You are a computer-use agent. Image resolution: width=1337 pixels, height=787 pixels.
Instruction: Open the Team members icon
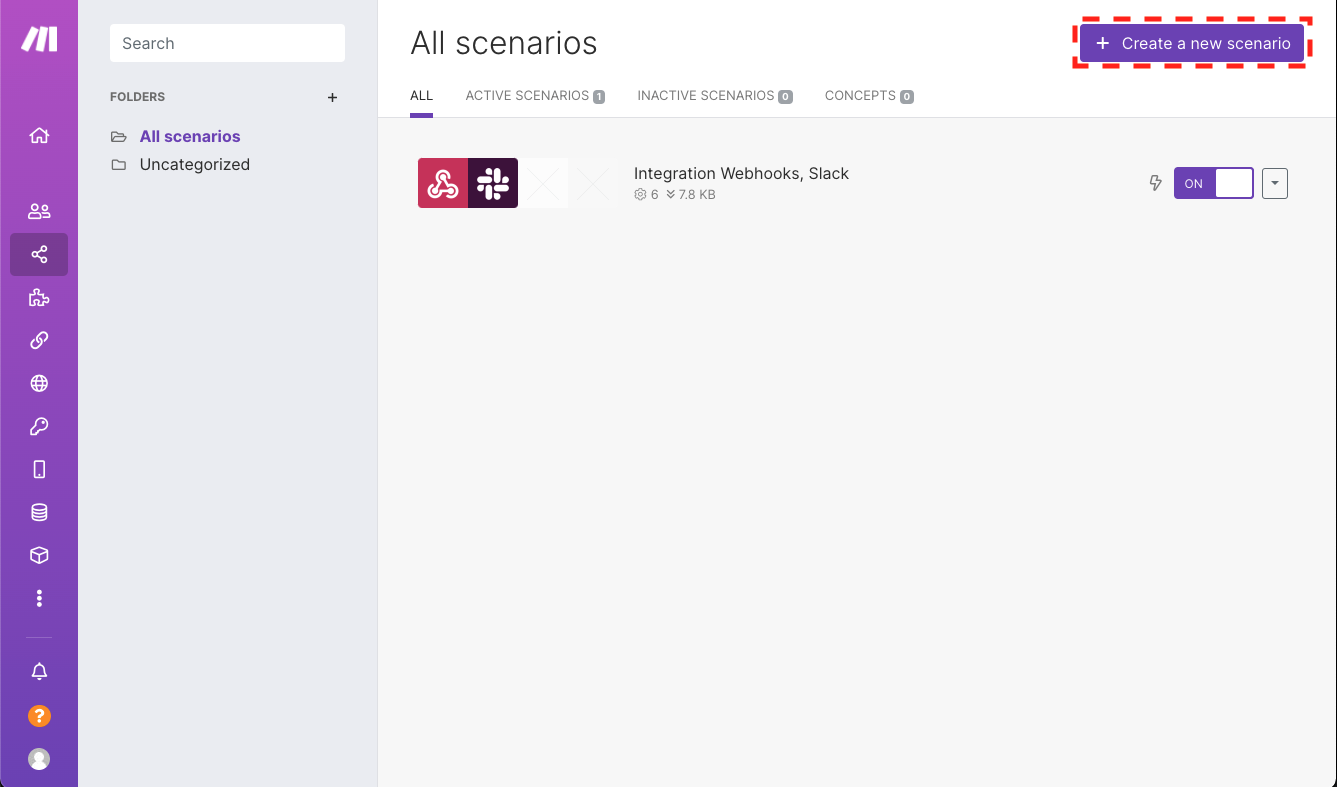[x=39, y=211]
